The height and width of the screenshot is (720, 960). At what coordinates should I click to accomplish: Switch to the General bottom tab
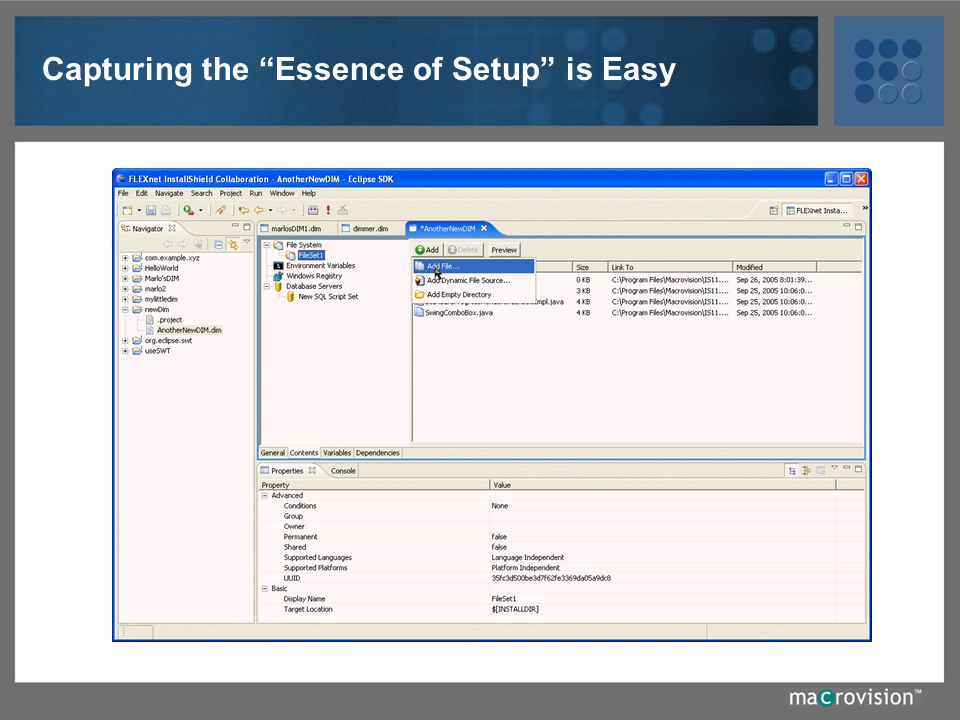tap(272, 453)
